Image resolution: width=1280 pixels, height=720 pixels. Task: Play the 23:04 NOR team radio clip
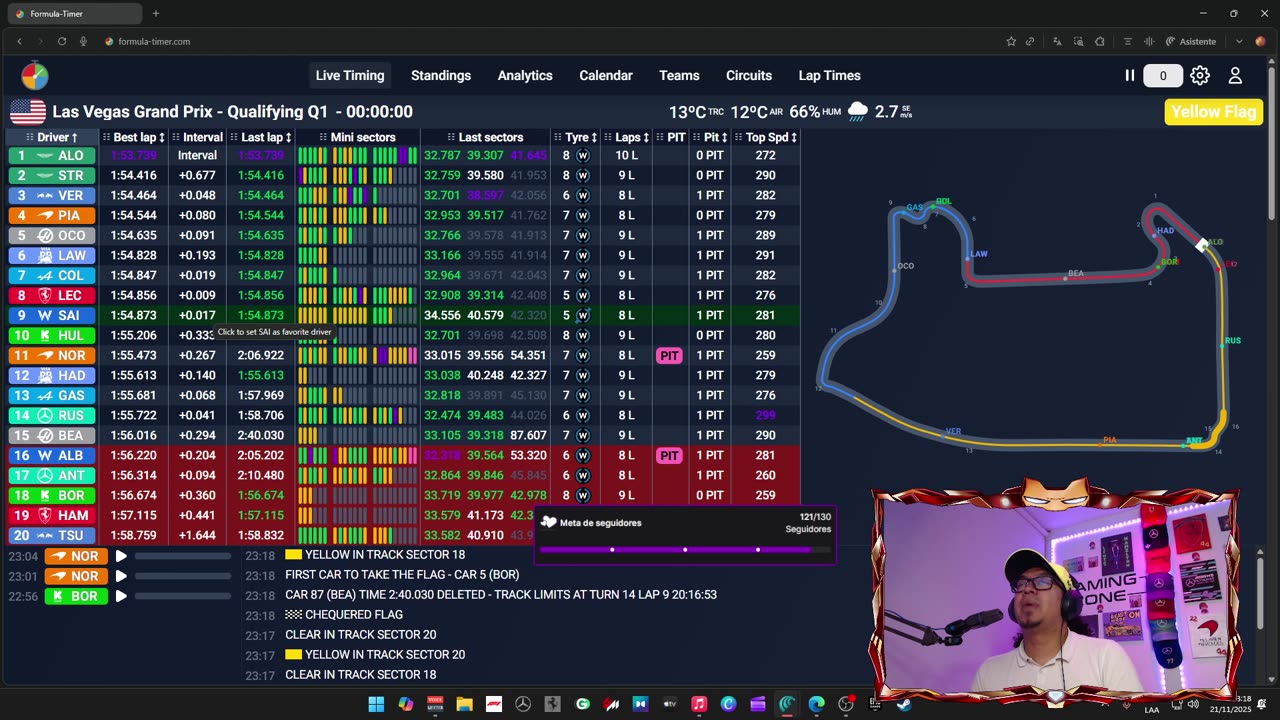(121, 556)
